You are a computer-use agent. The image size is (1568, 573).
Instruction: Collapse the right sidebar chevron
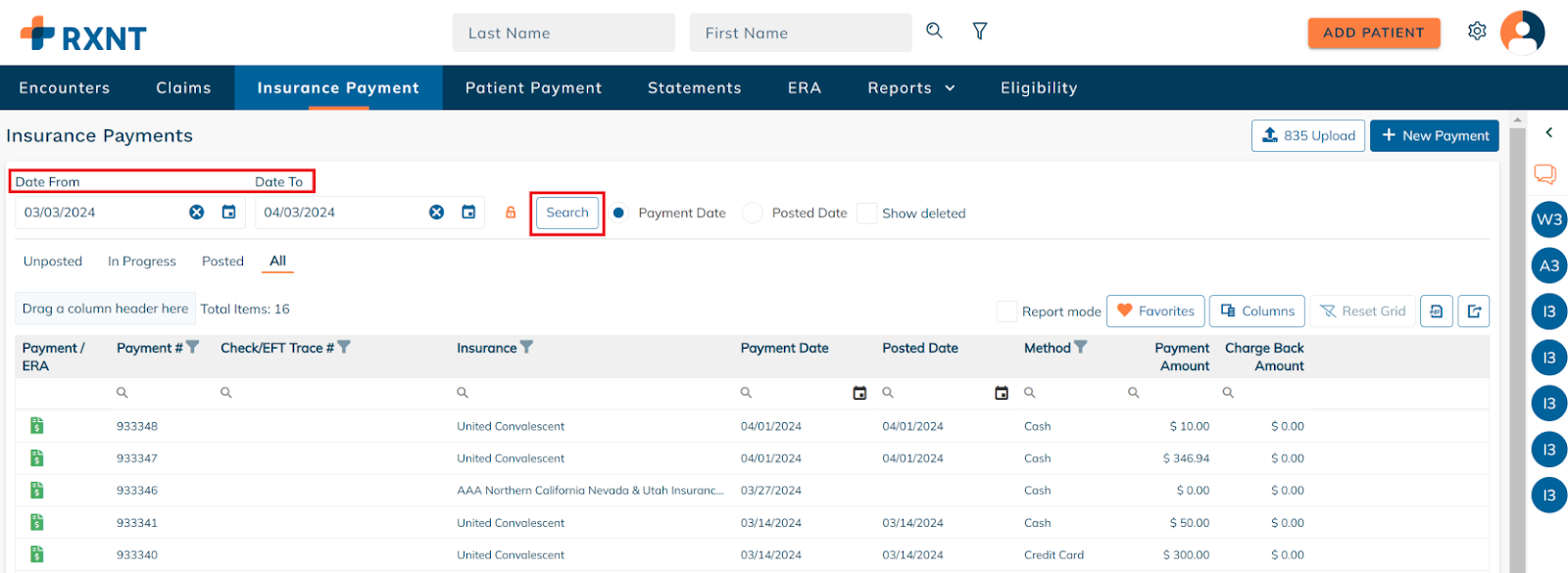tap(1548, 133)
